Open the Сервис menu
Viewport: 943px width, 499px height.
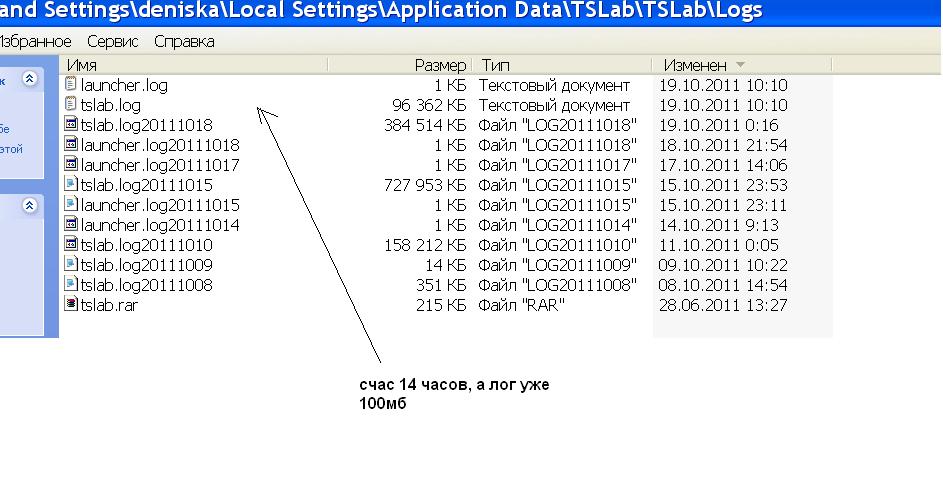tap(112, 42)
